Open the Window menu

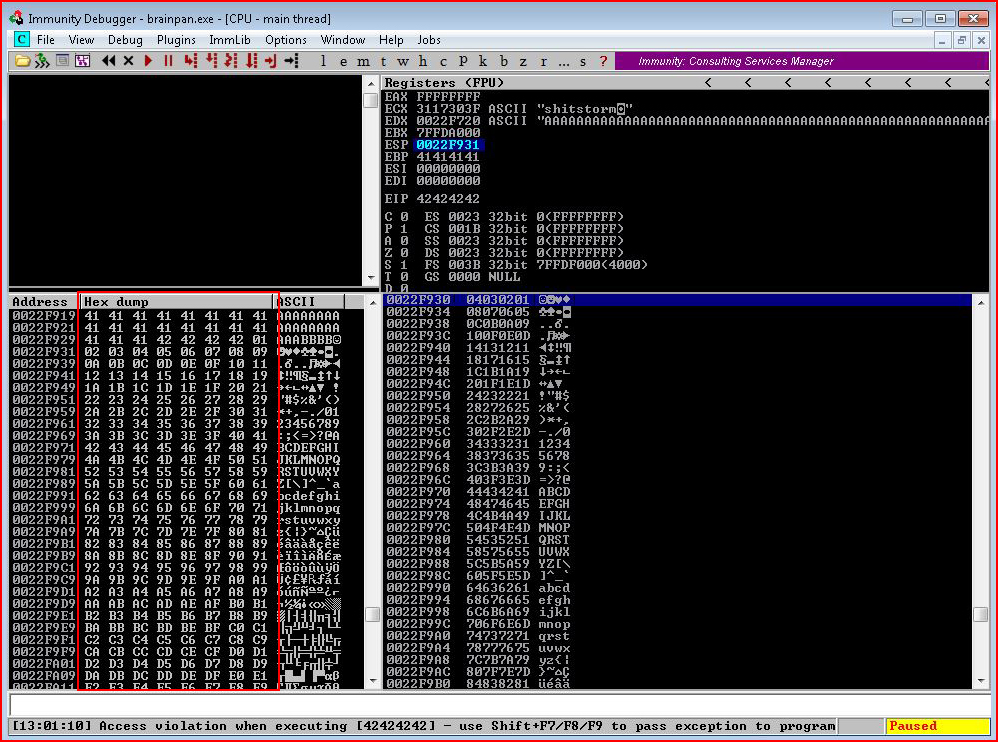(343, 39)
